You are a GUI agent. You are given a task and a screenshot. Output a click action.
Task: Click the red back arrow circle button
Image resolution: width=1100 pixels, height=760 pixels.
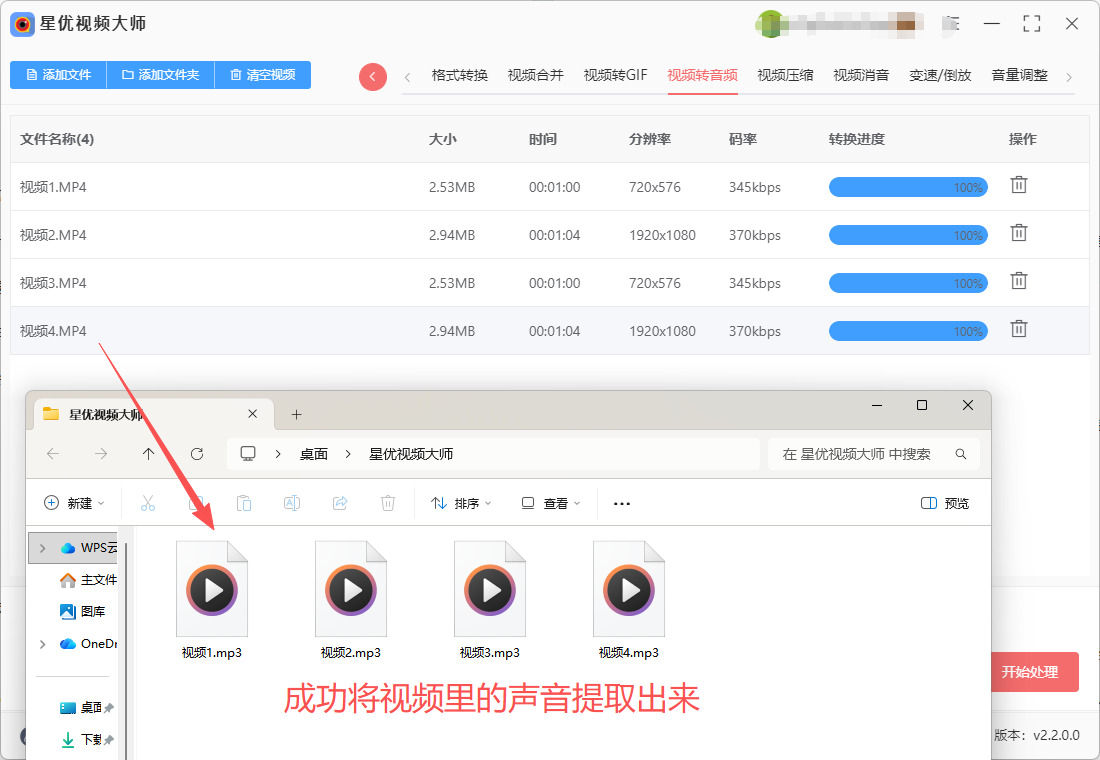[373, 76]
